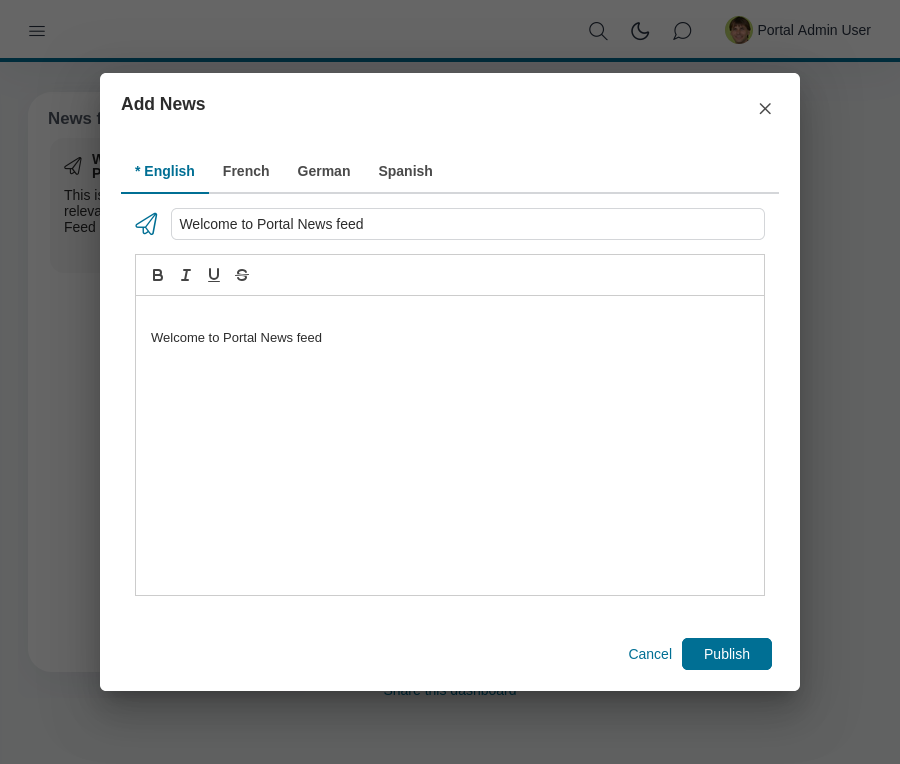
Task: Switch to the German tab
Action: [323, 171]
